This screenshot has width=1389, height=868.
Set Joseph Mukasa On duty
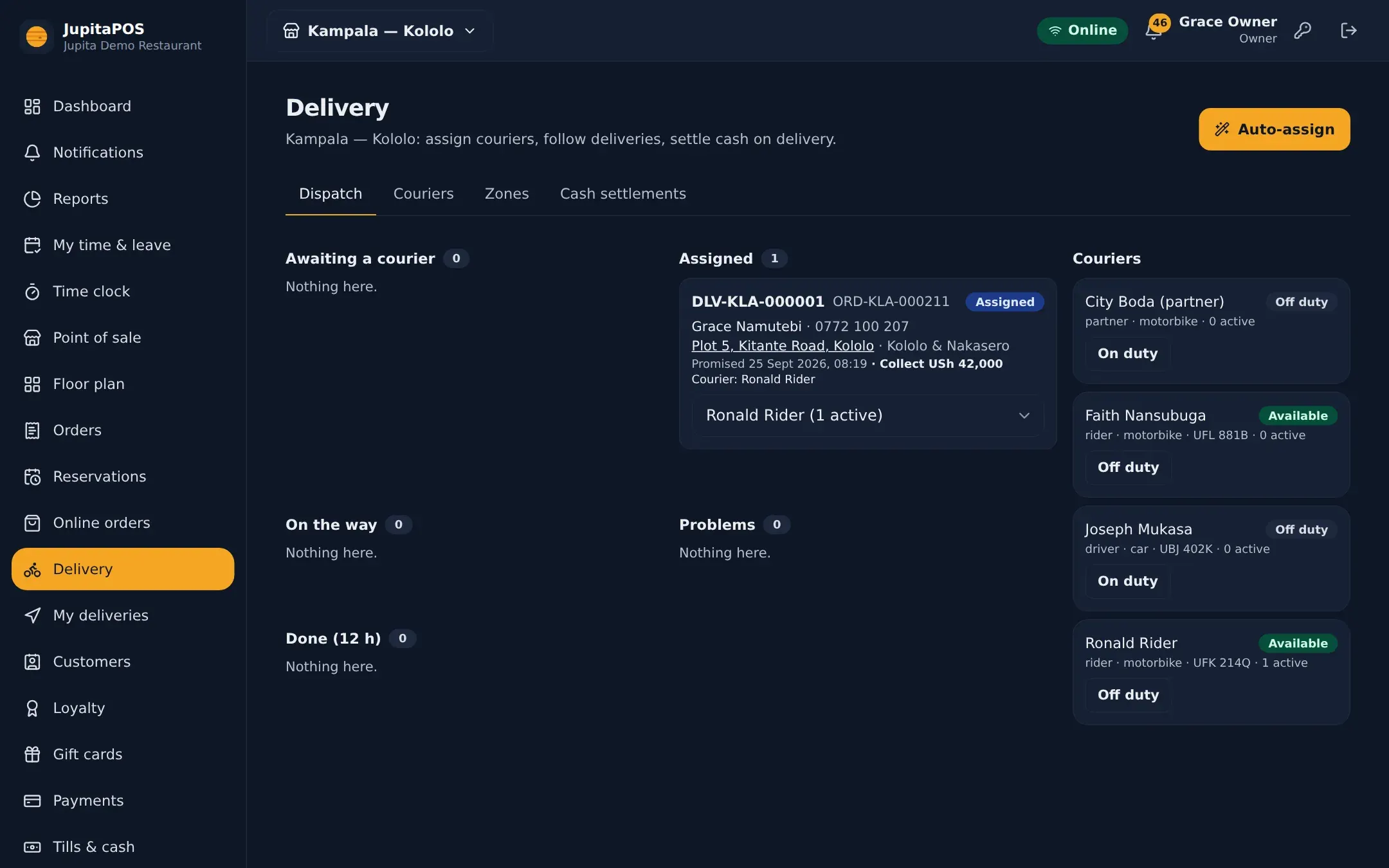click(x=1127, y=581)
